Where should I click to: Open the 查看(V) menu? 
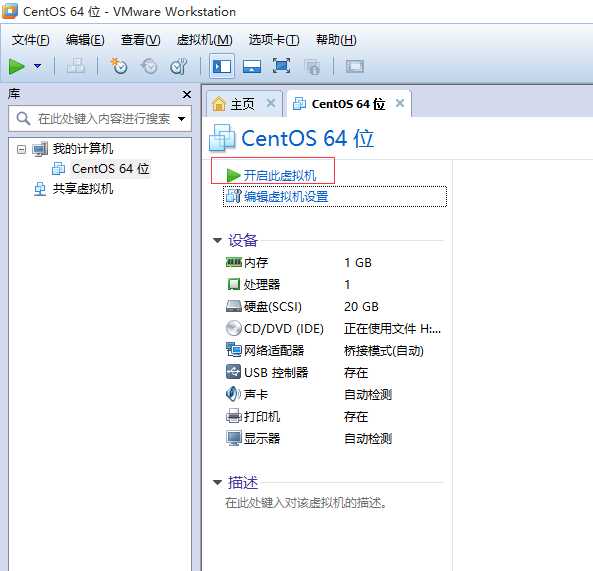(x=140, y=40)
